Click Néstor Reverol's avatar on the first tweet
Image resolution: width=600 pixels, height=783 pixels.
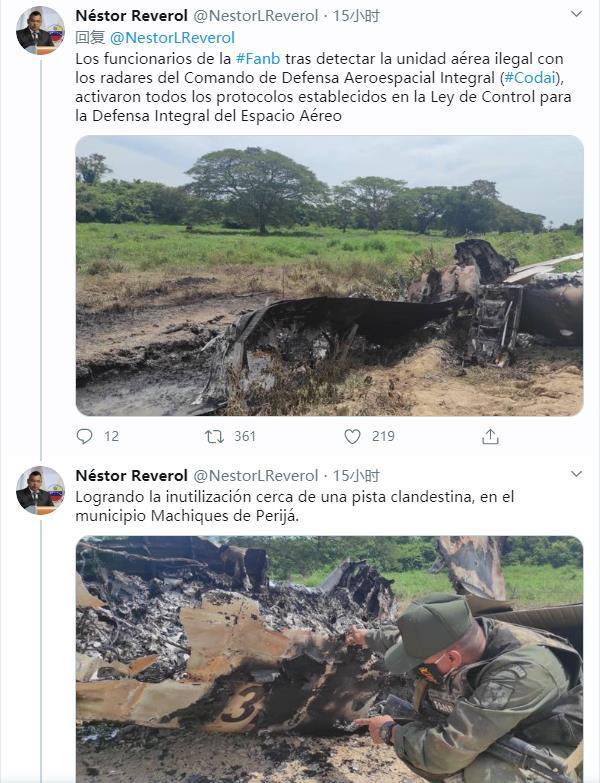[40, 30]
